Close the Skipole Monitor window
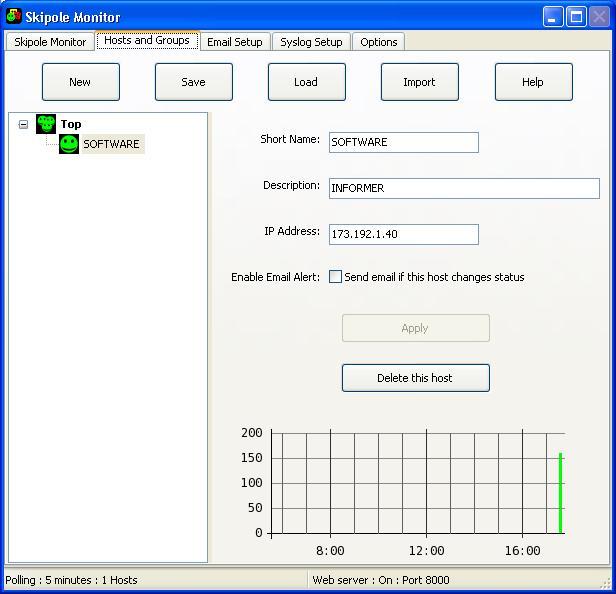 (x=599, y=17)
